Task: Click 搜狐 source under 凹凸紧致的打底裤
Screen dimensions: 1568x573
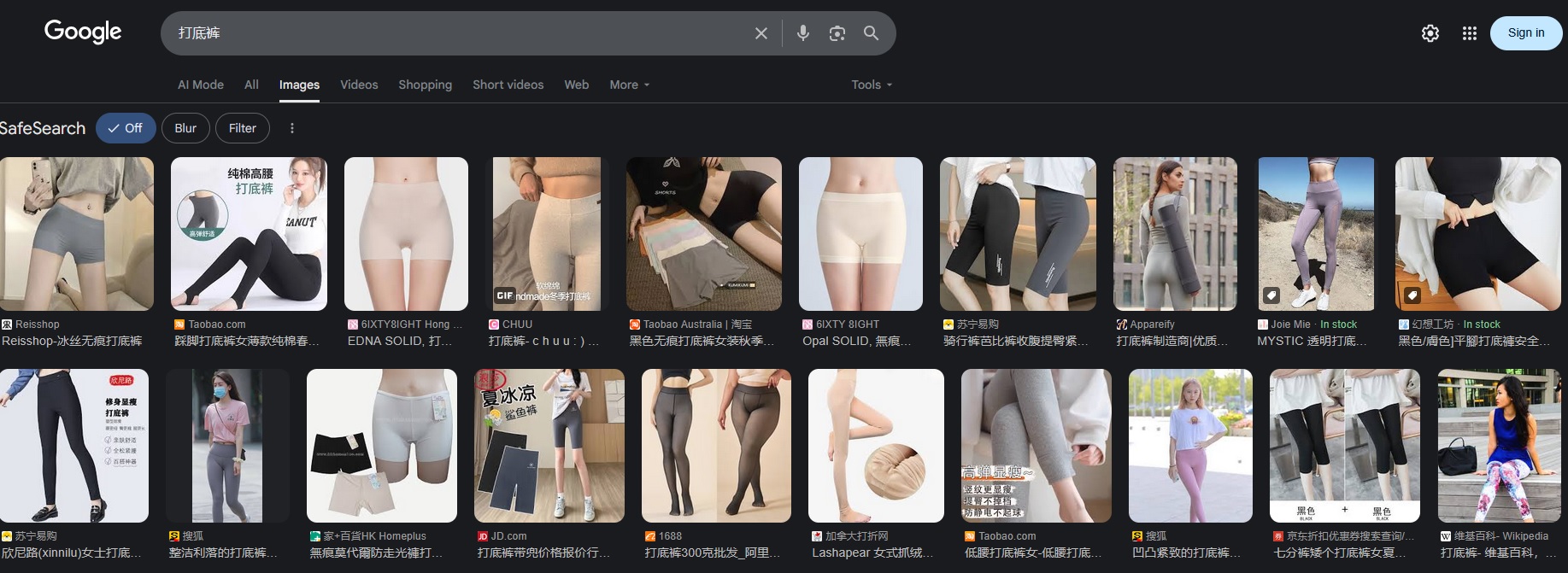Action: 1156,536
